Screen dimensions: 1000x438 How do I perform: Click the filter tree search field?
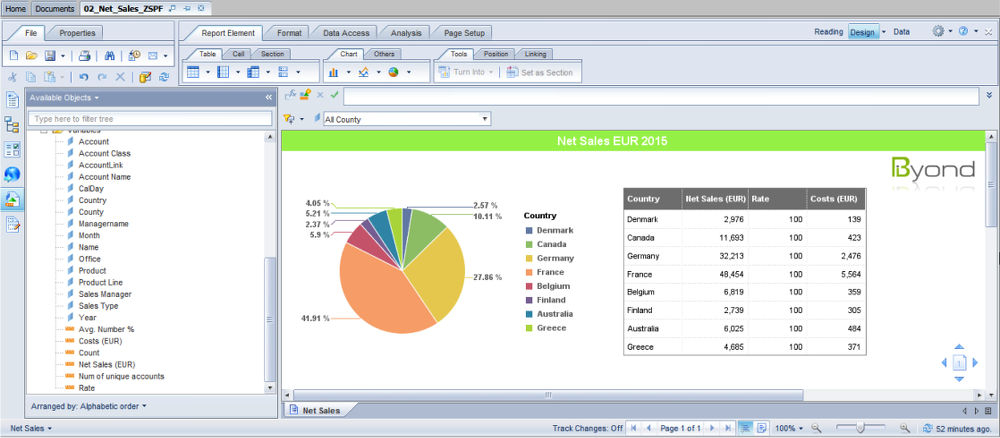[x=150, y=118]
